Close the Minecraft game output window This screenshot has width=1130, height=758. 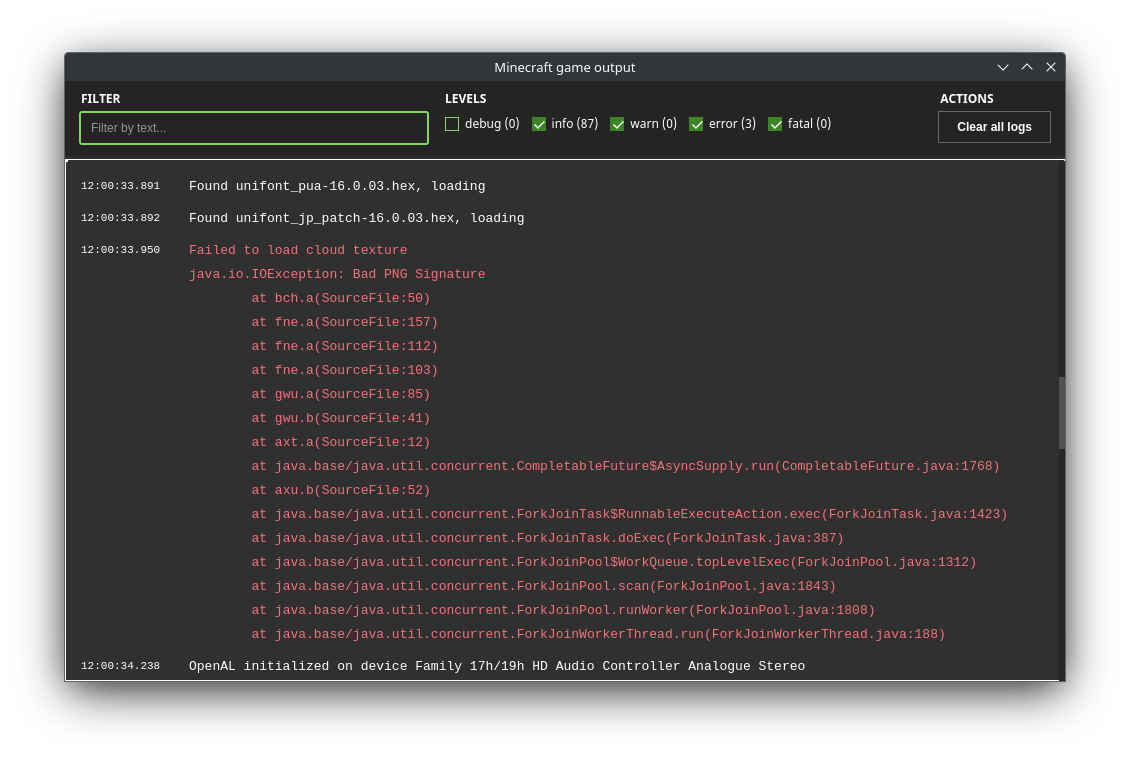point(1051,67)
